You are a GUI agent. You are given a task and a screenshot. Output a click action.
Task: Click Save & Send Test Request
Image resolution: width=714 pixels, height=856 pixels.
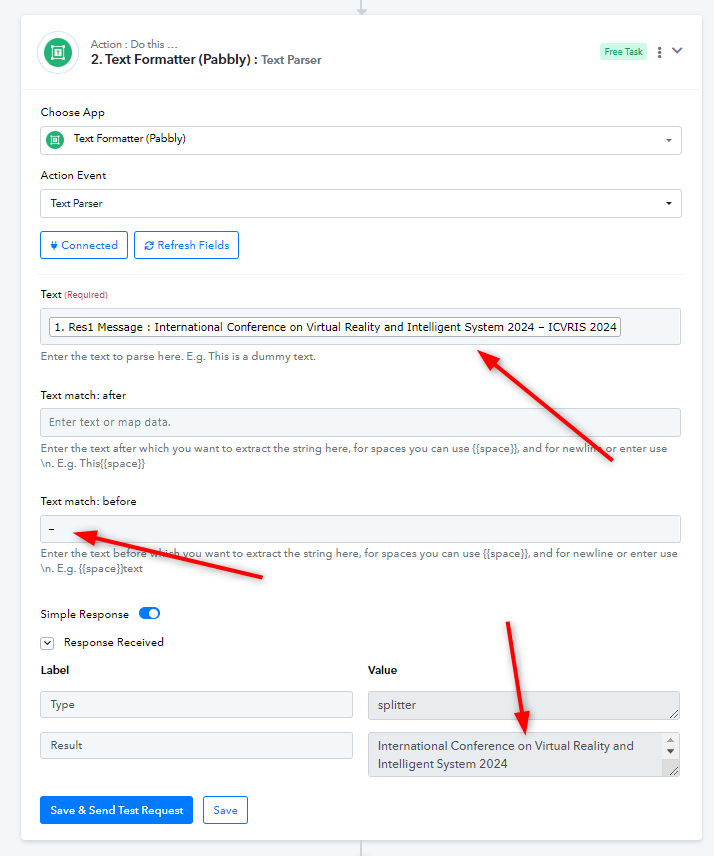[x=116, y=810]
